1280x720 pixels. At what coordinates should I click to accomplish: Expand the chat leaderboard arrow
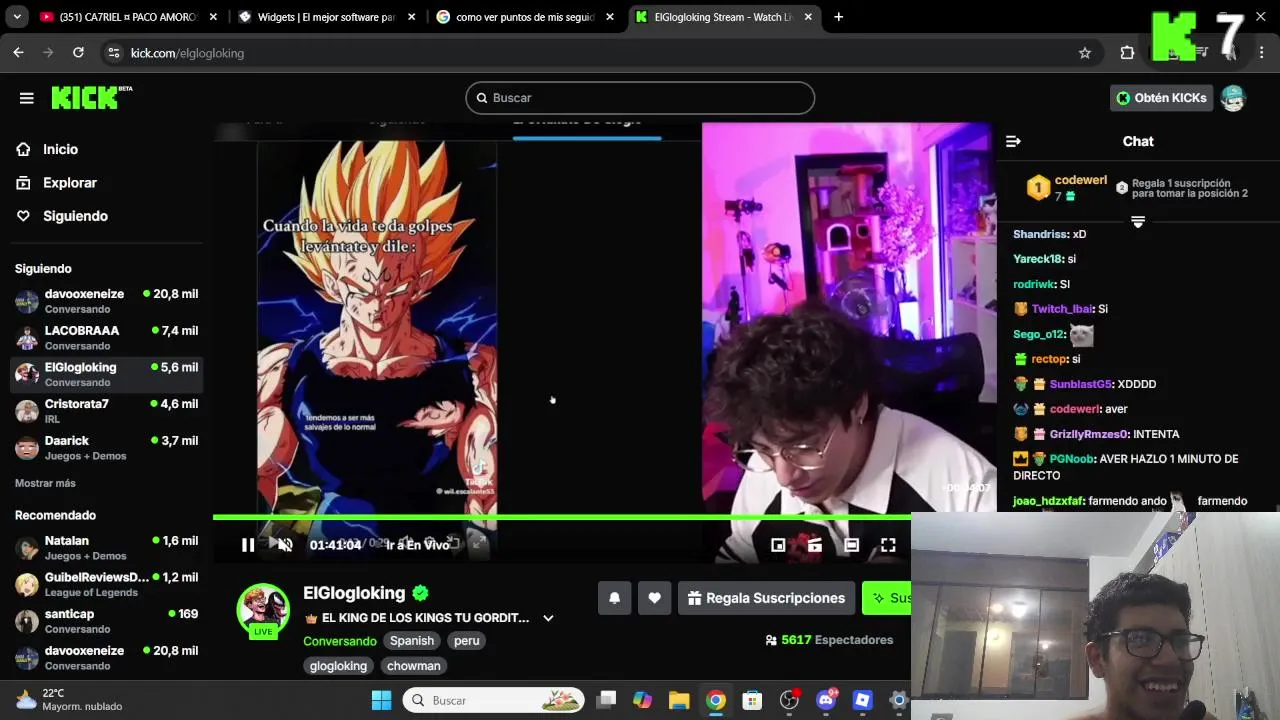(x=1138, y=221)
